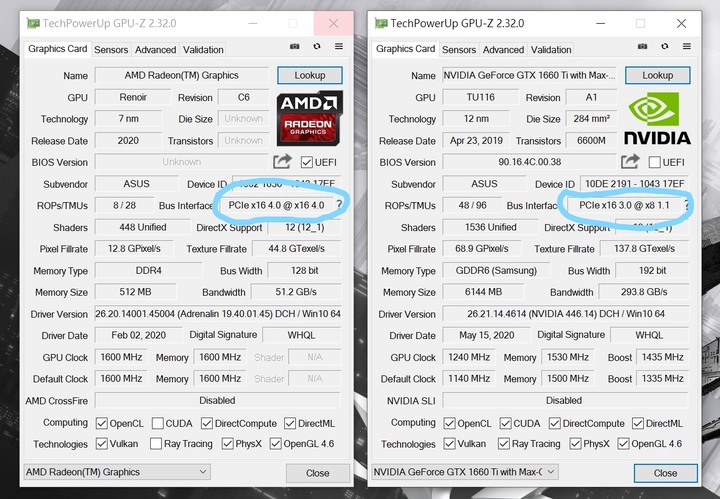The height and width of the screenshot is (499, 720).
Task: Click the GPU-Z app icon in NVIDIA title bar
Action: click(x=381, y=23)
